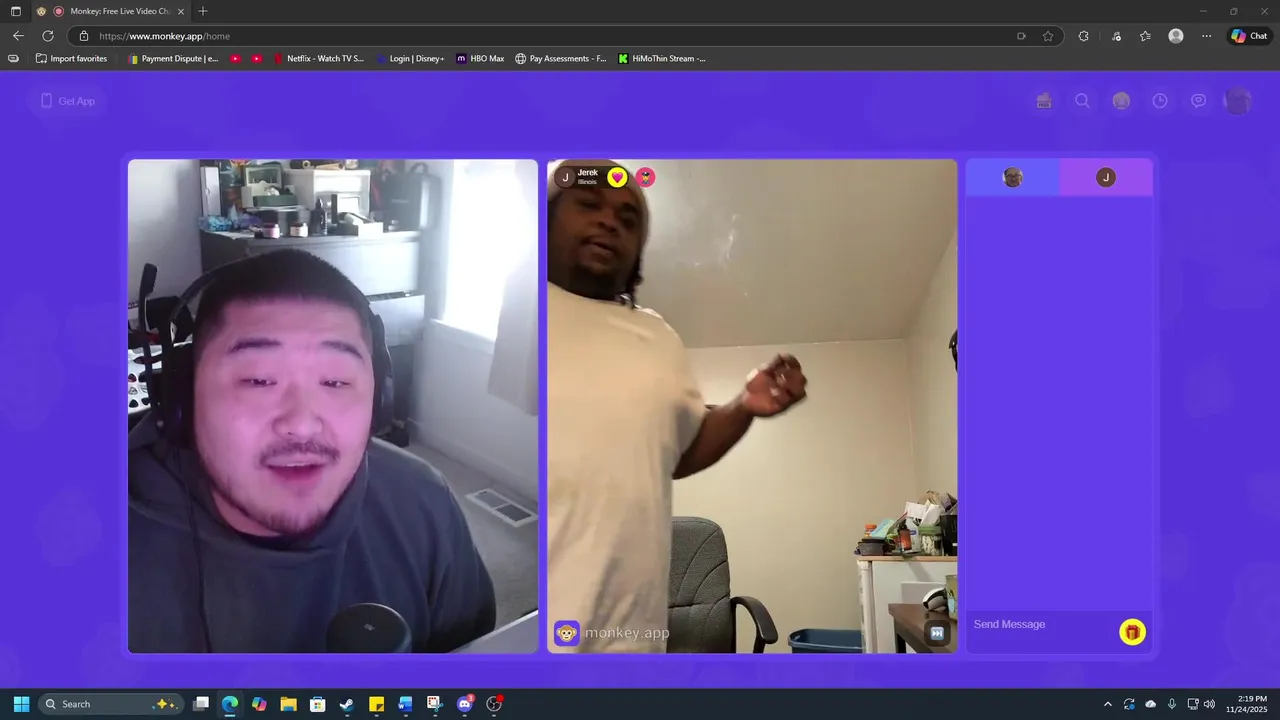The height and width of the screenshot is (720, 1280).
Task: Click the pink badge icon next to Jerek
Action: click(x=646, y=177)
